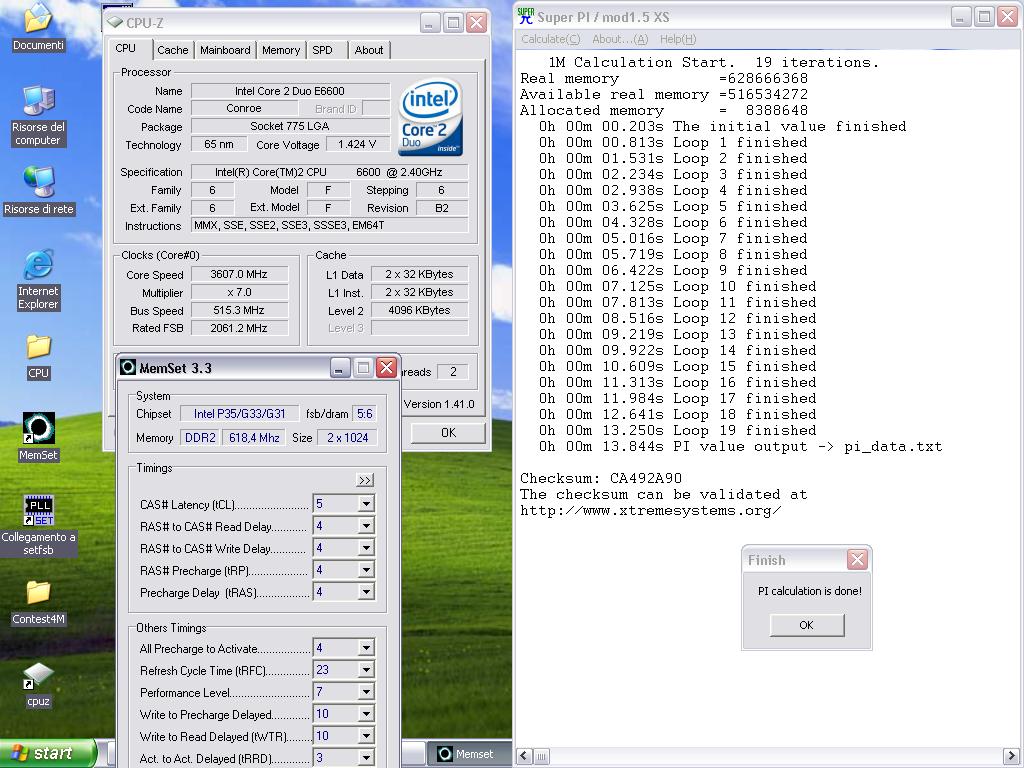Click the Windows start button
This screenshot has height=768, width=1024.
pyautogui.click(x=48, y=753)
